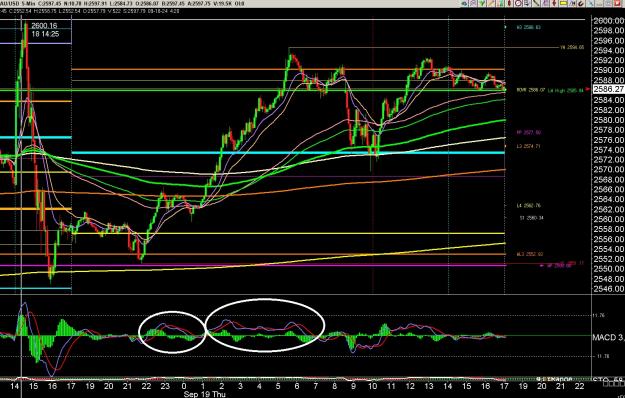Screen dimensions: 625x398
Task: Click the dark double-arrow toolbar icon
Action: coord(572,3)
